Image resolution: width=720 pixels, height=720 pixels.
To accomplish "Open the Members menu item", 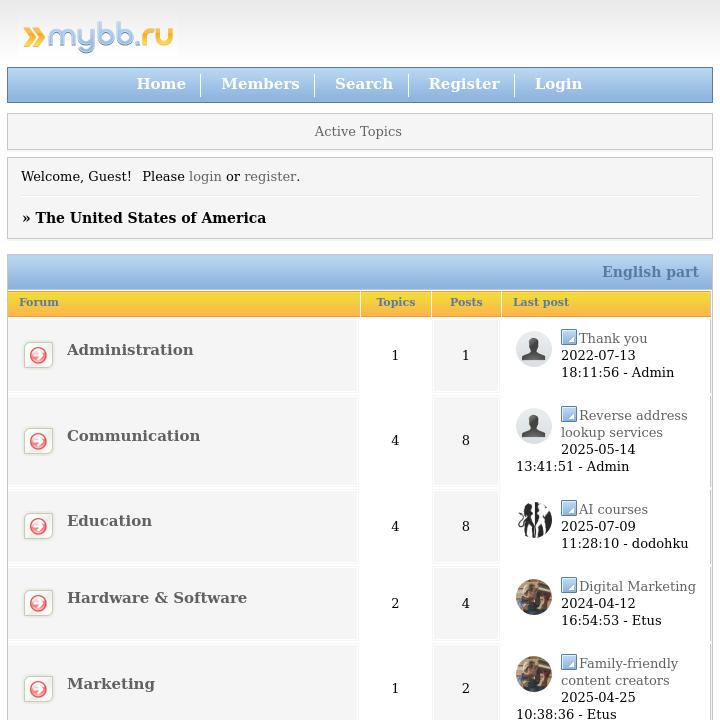I will coord(260,84).
